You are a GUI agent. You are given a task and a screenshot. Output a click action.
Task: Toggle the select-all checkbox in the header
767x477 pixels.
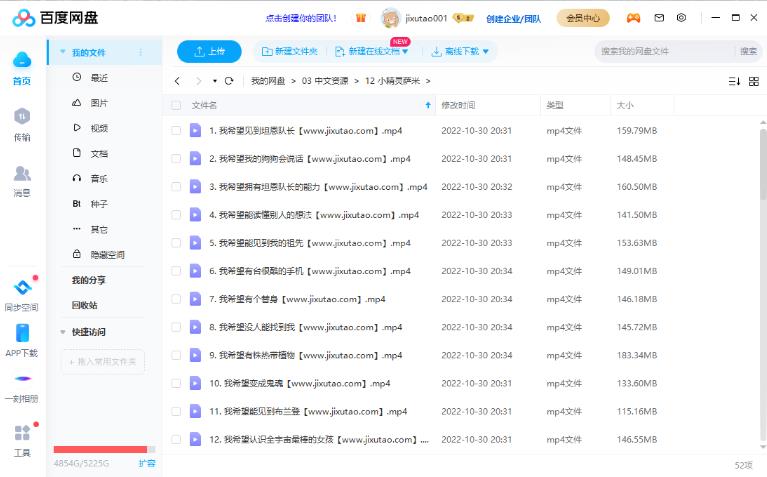(176, 105)
